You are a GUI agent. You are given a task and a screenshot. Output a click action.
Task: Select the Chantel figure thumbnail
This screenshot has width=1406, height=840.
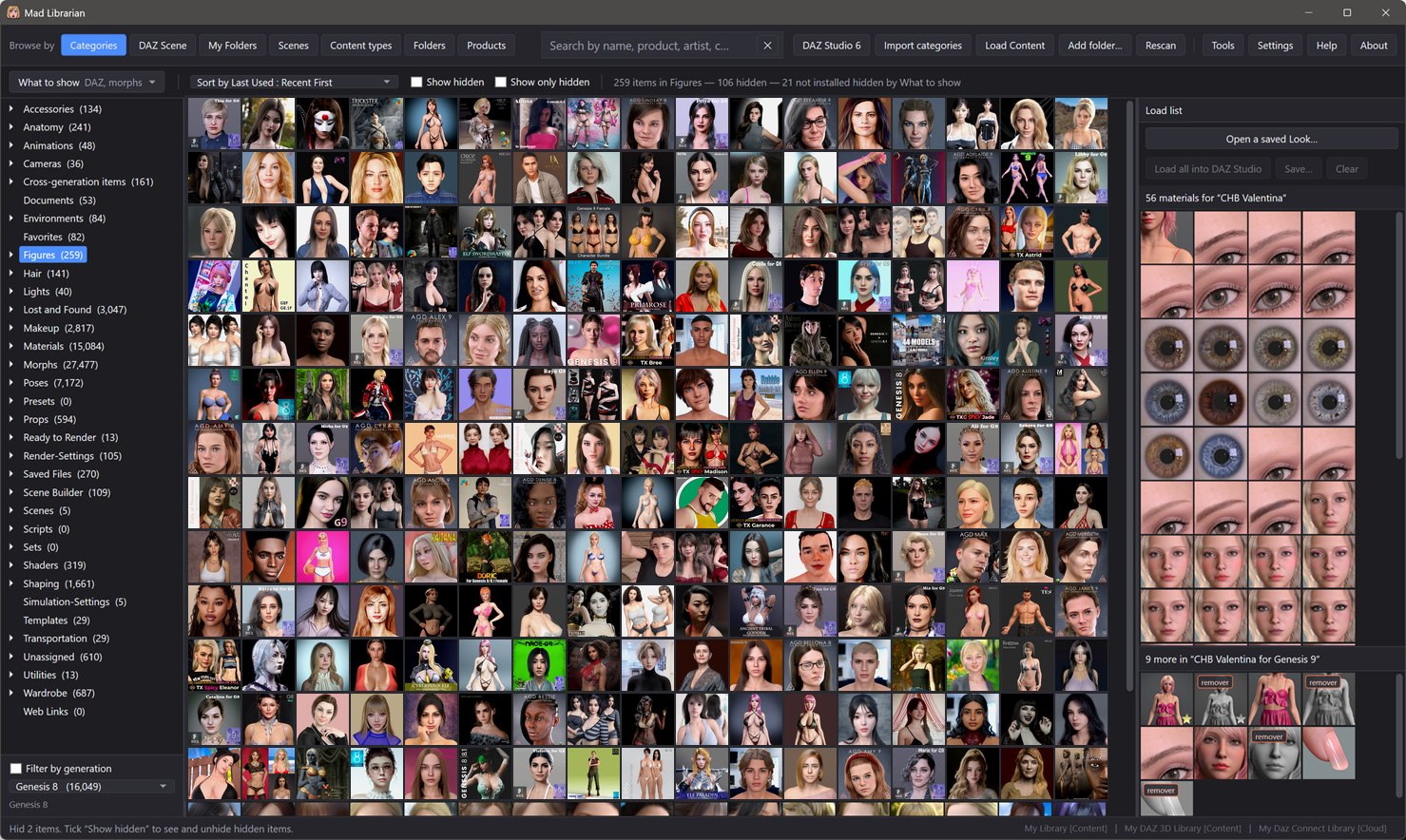pyautogui.click(x=268, y=286)
